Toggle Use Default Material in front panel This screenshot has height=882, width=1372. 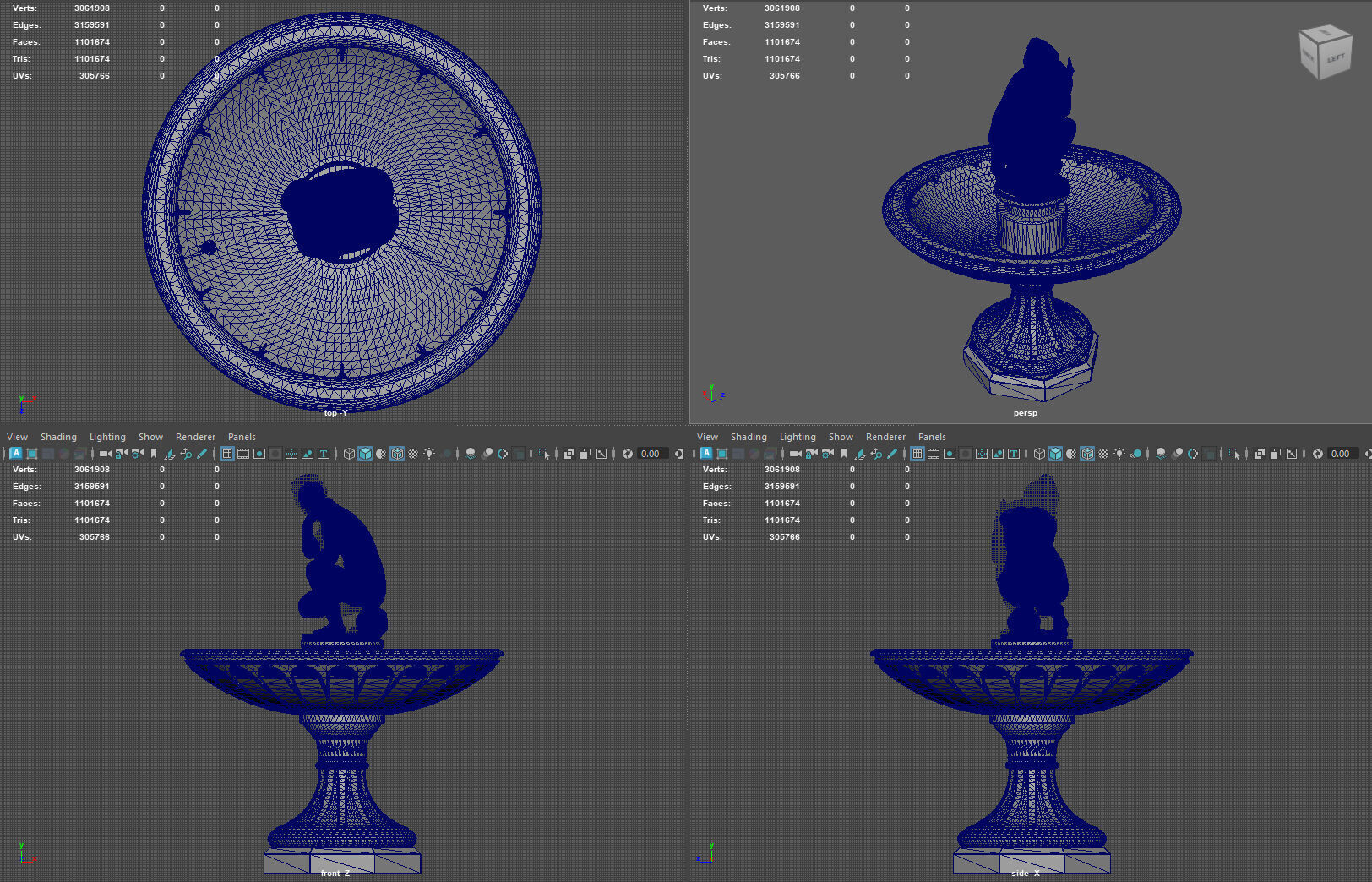[381, 454]
